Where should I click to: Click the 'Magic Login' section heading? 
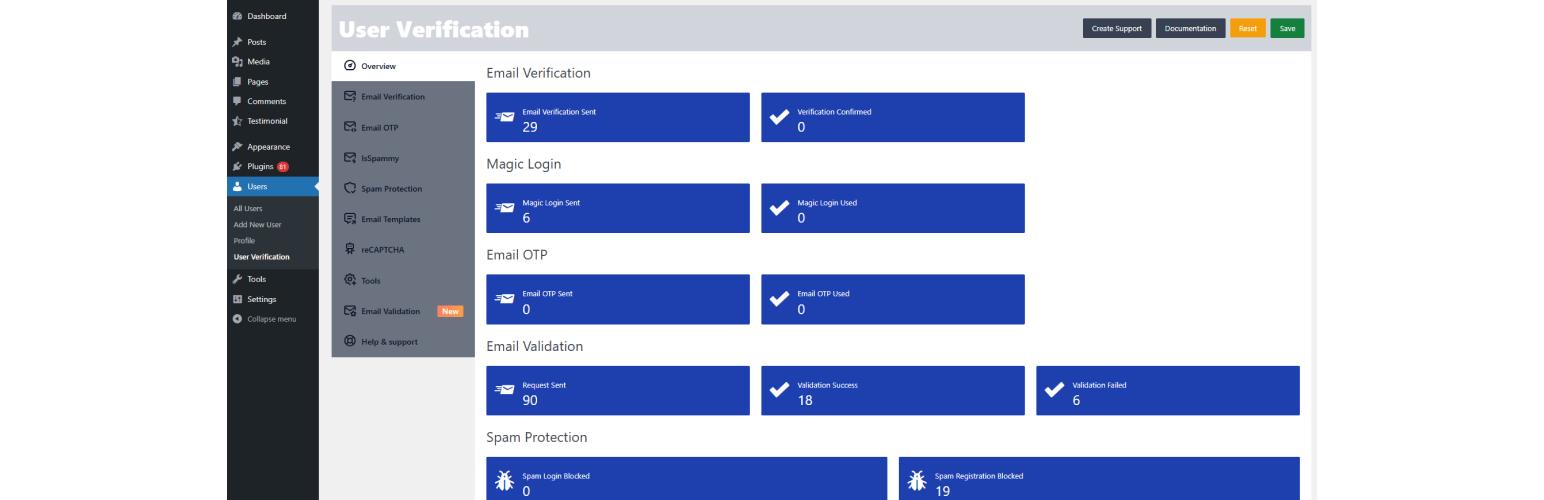tap(523, 164)
